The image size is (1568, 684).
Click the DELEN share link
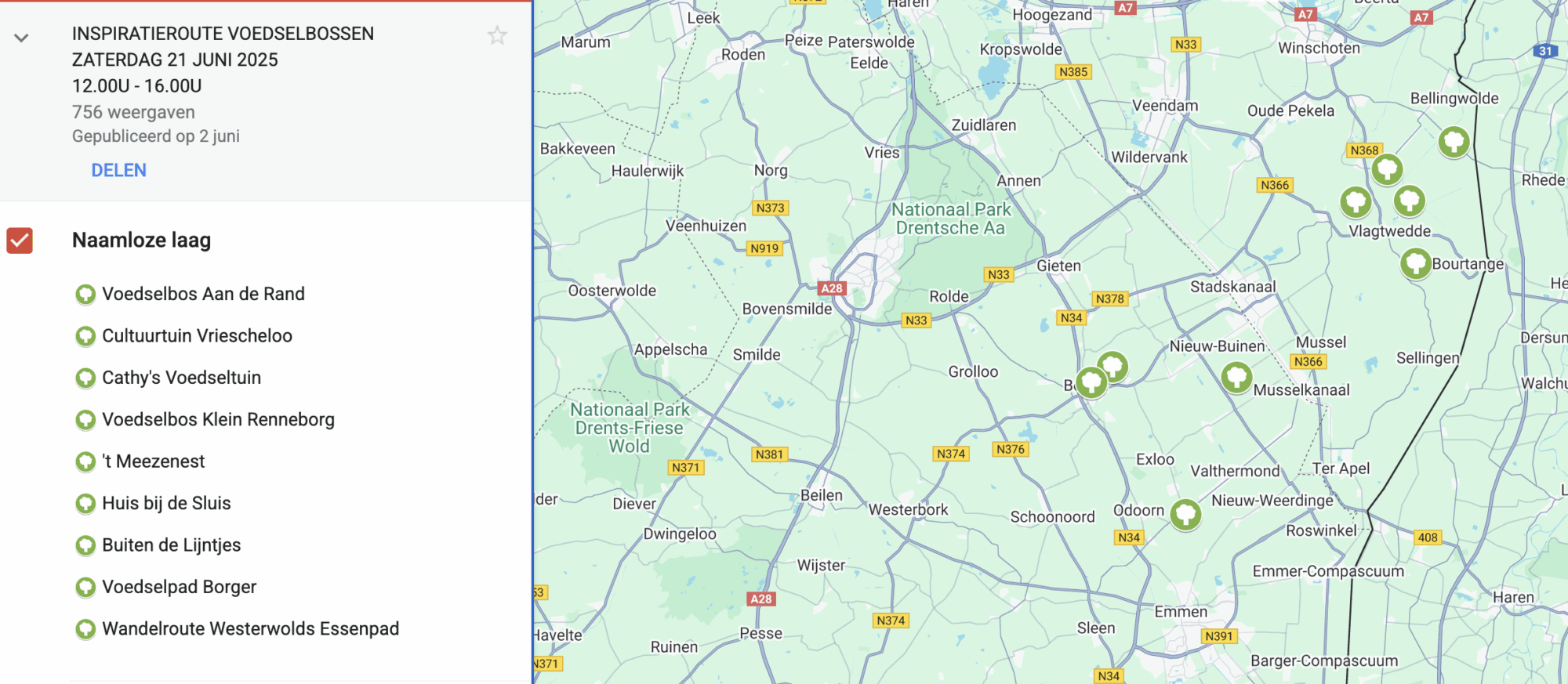pyautogui.click(x=118, y=170)
